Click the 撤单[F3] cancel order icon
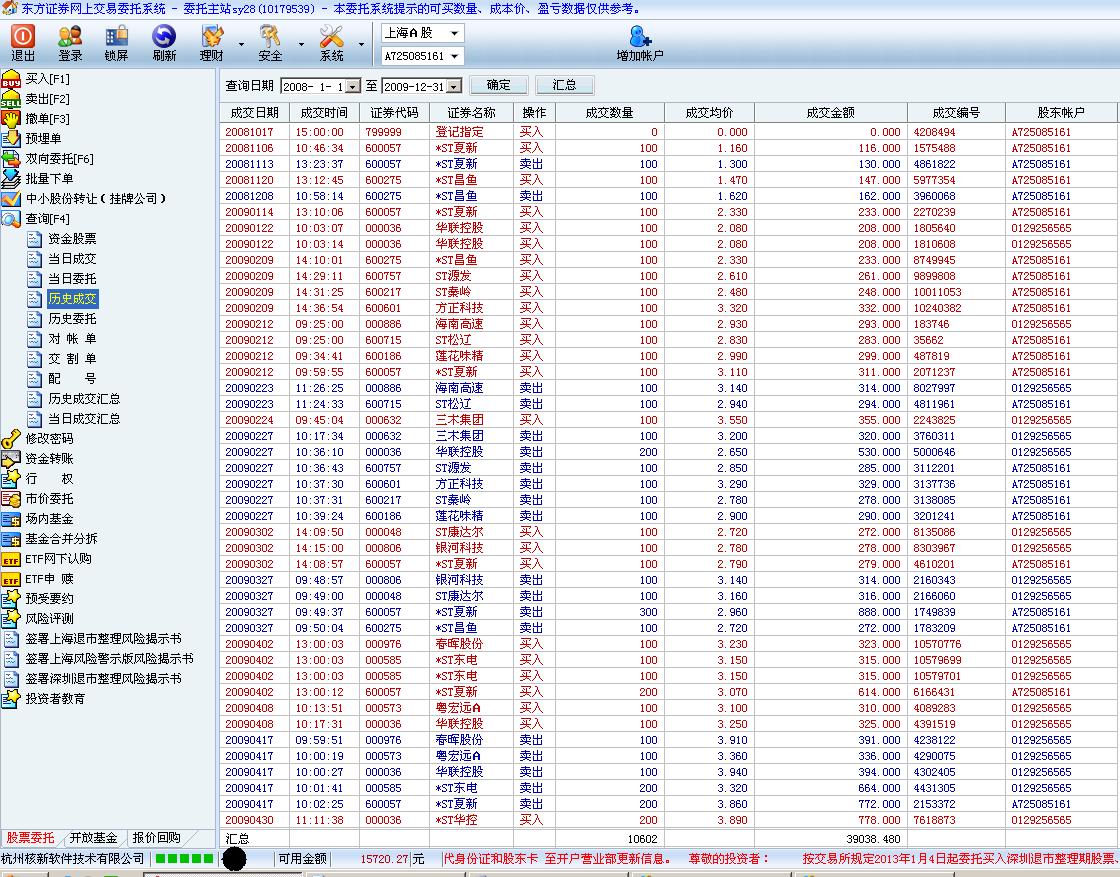Screen dimensions: 1120x877 (11, 119)
